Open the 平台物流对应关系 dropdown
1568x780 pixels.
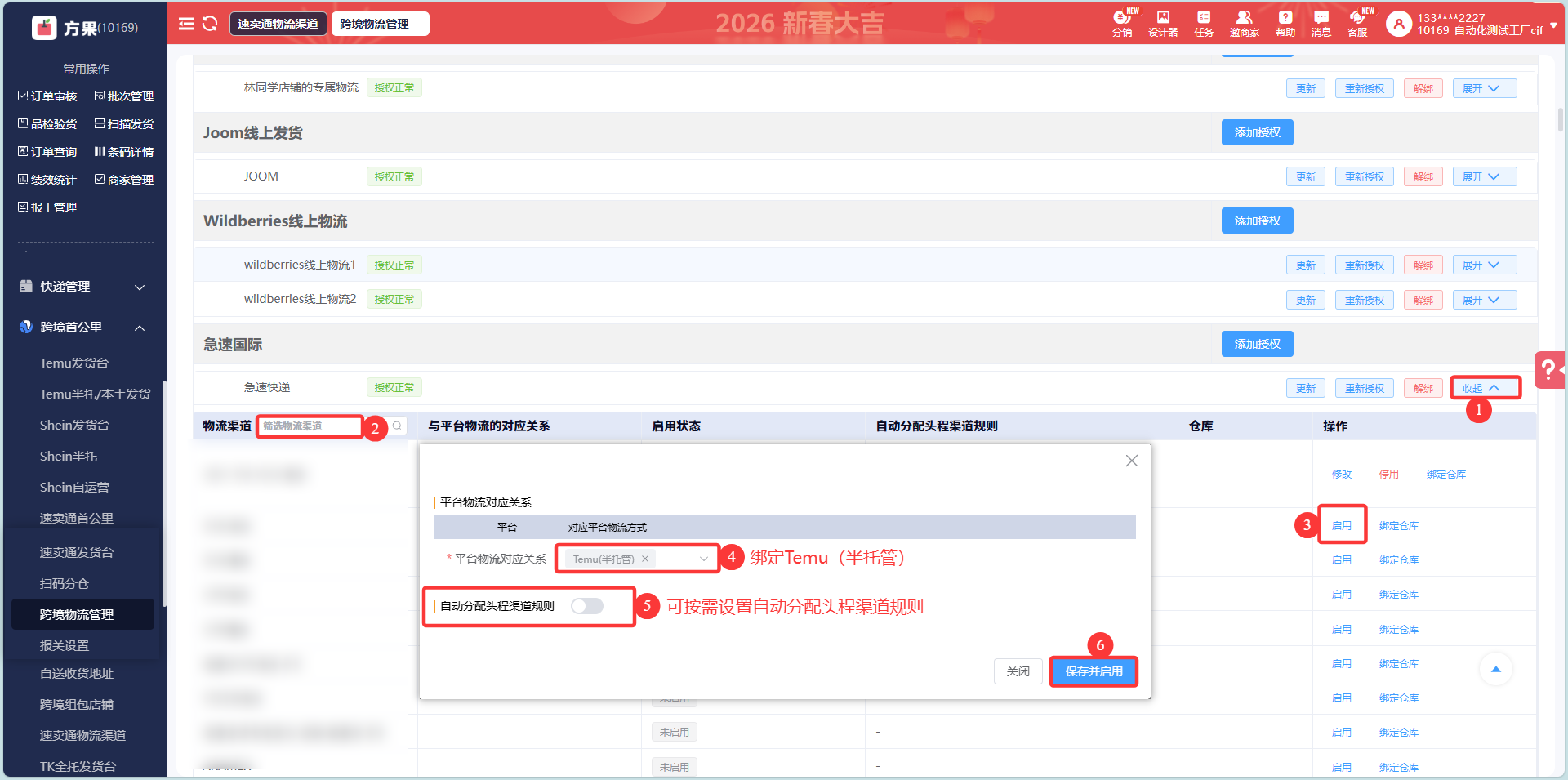tap(703, 559)
